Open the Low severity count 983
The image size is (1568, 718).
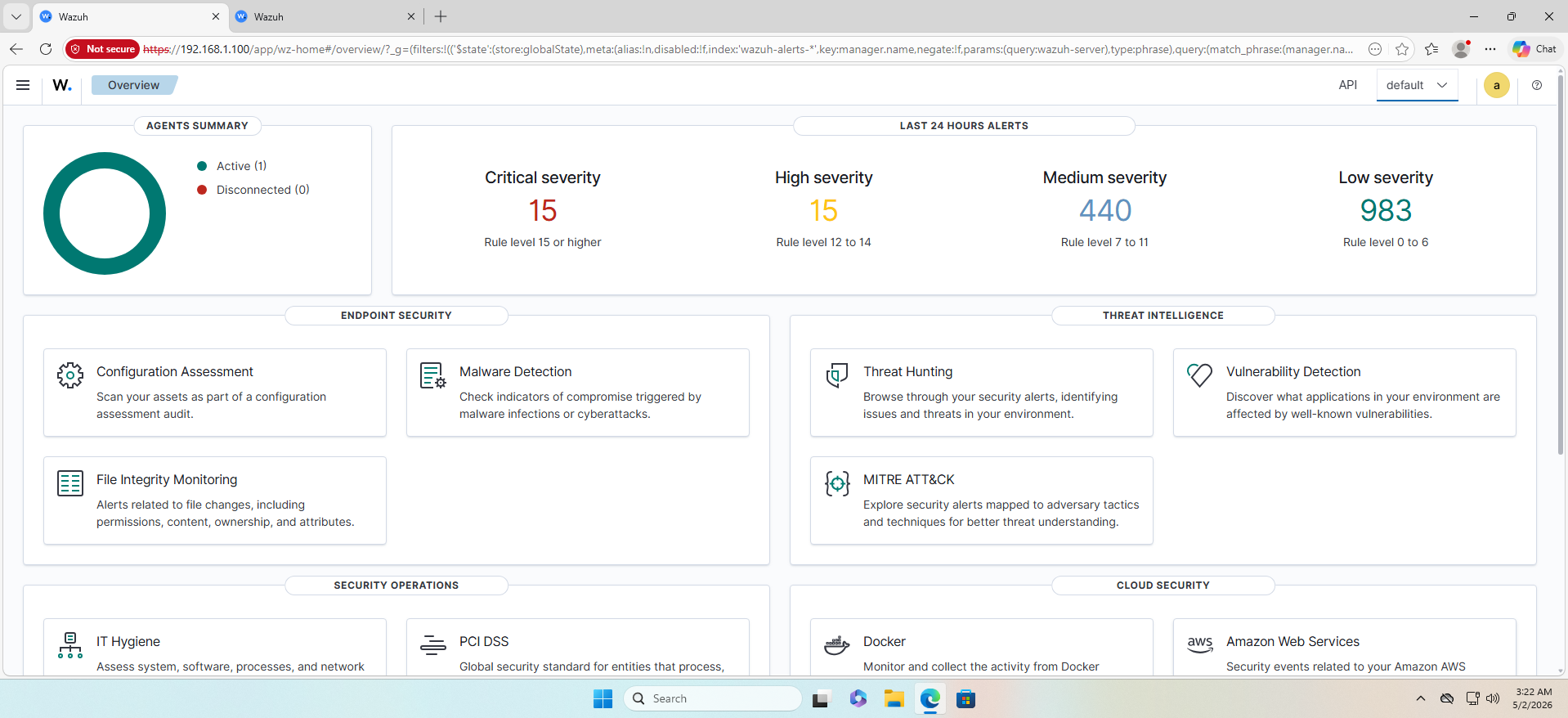(1386, 211)
